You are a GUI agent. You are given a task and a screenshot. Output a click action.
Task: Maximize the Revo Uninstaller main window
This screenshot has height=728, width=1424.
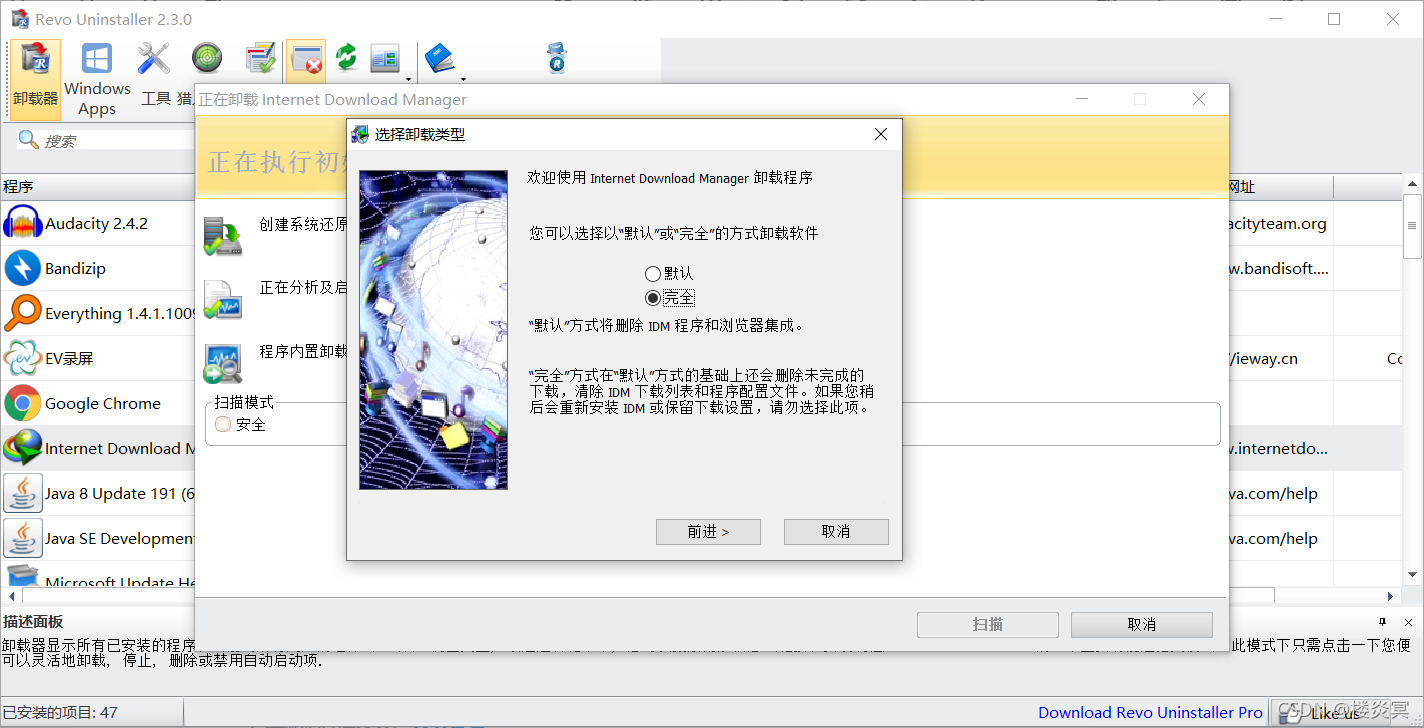(x=1334, y=19)
